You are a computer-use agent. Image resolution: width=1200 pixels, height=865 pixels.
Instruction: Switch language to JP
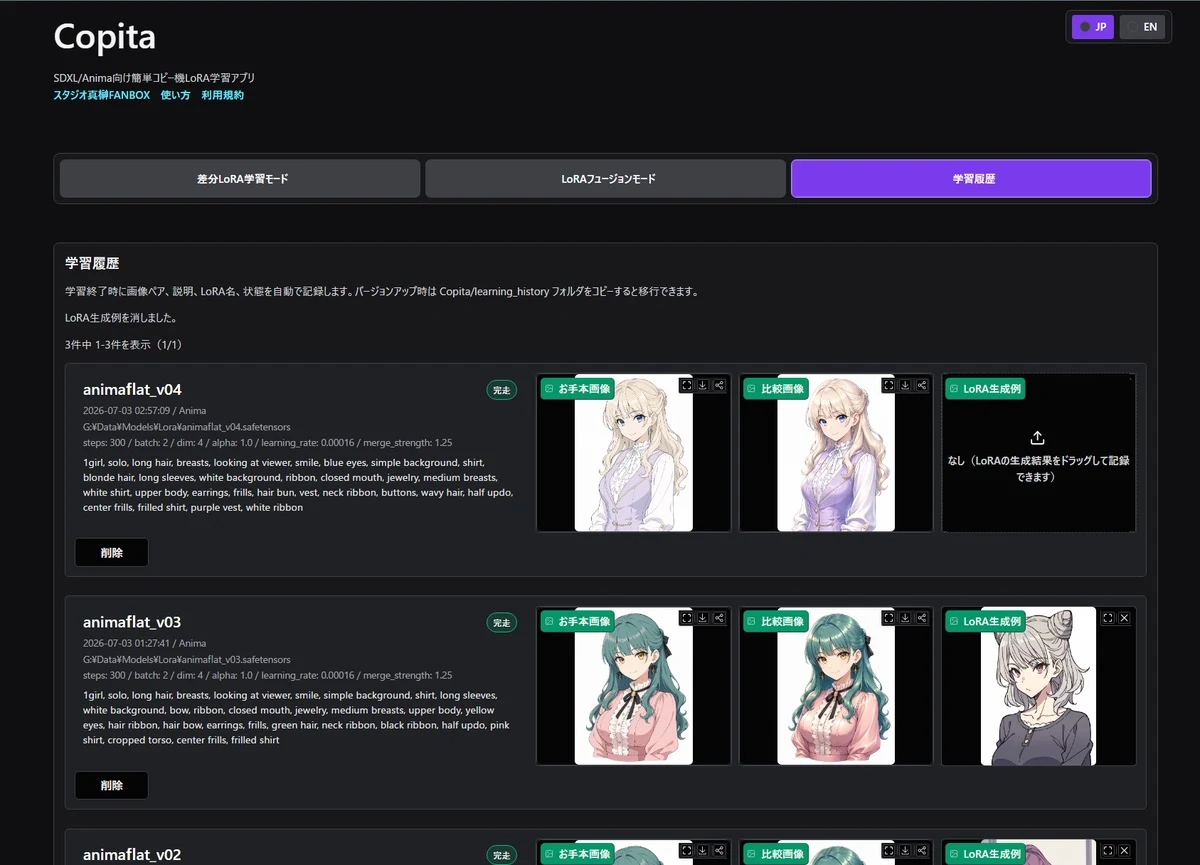coord(1093,27)
